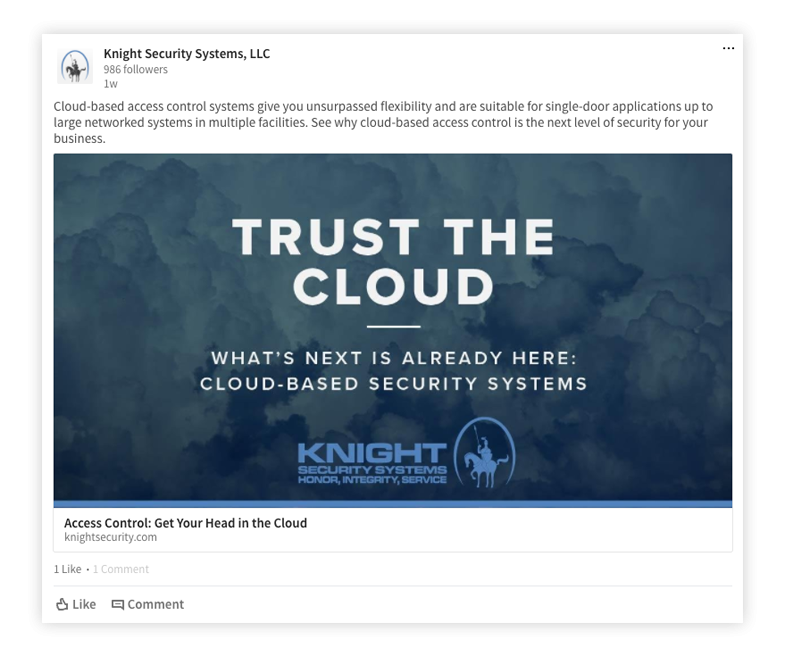Image resolution: width=785 pixels, height=659 pixels.
Task: Open the Trust The Cloud article image
Action: 392,331
